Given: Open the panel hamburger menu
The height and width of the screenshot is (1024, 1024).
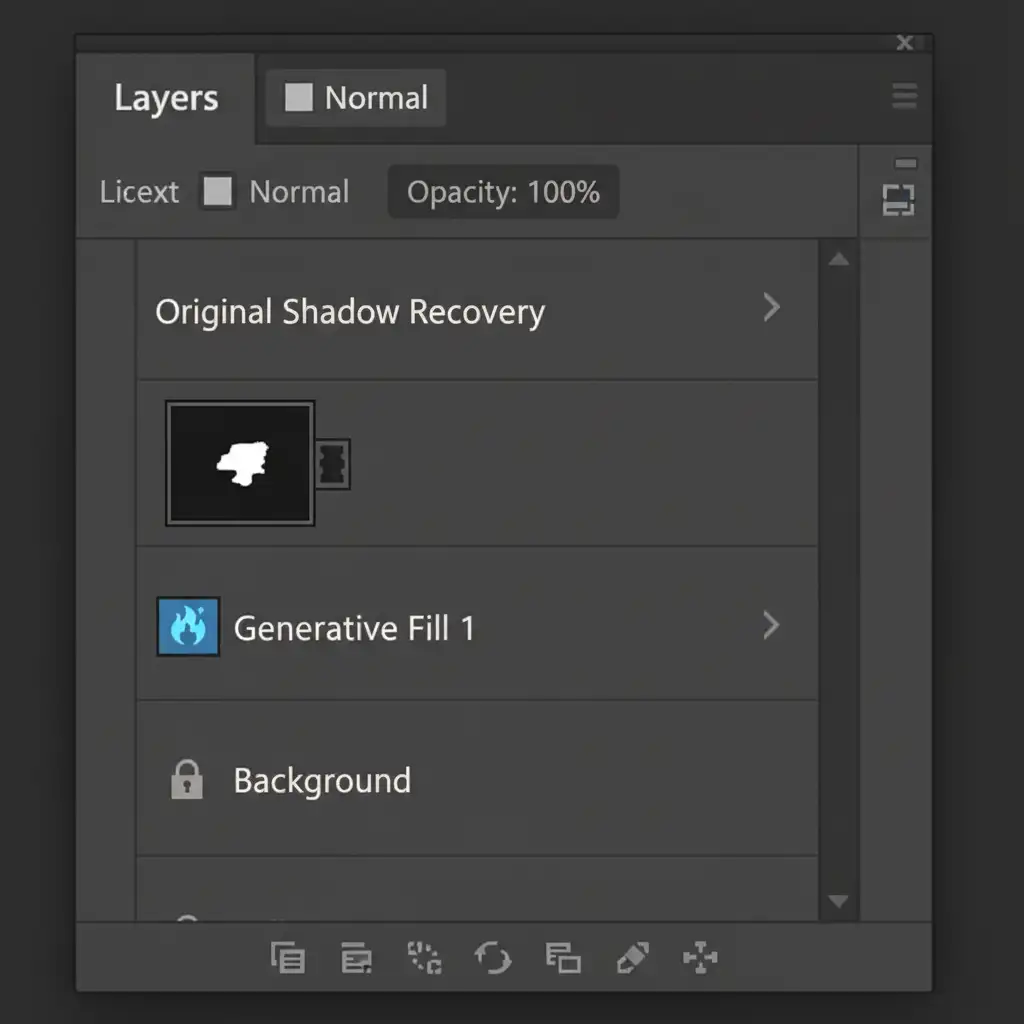Looking at the screenshot, I should (904, 96).
